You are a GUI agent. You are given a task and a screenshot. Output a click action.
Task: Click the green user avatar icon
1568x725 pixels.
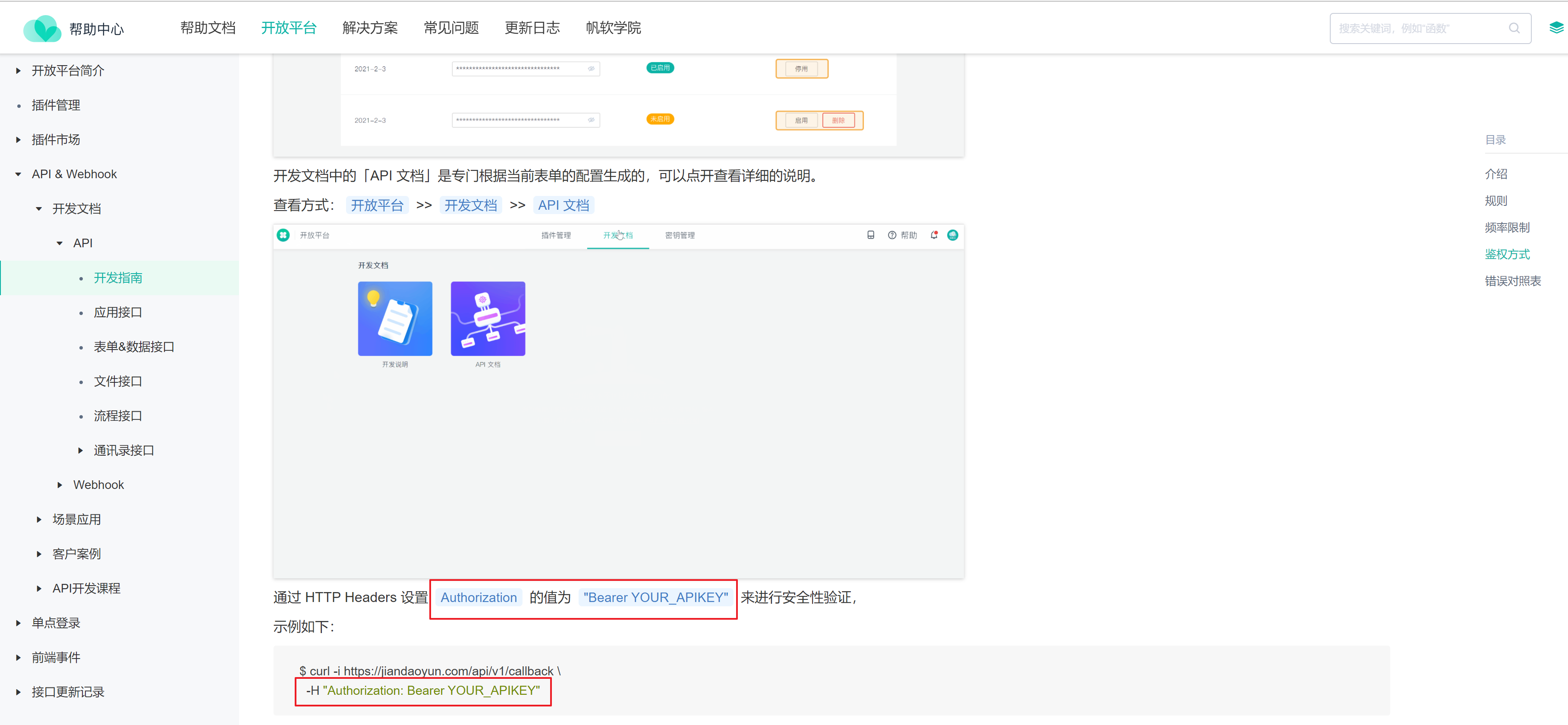953,235
